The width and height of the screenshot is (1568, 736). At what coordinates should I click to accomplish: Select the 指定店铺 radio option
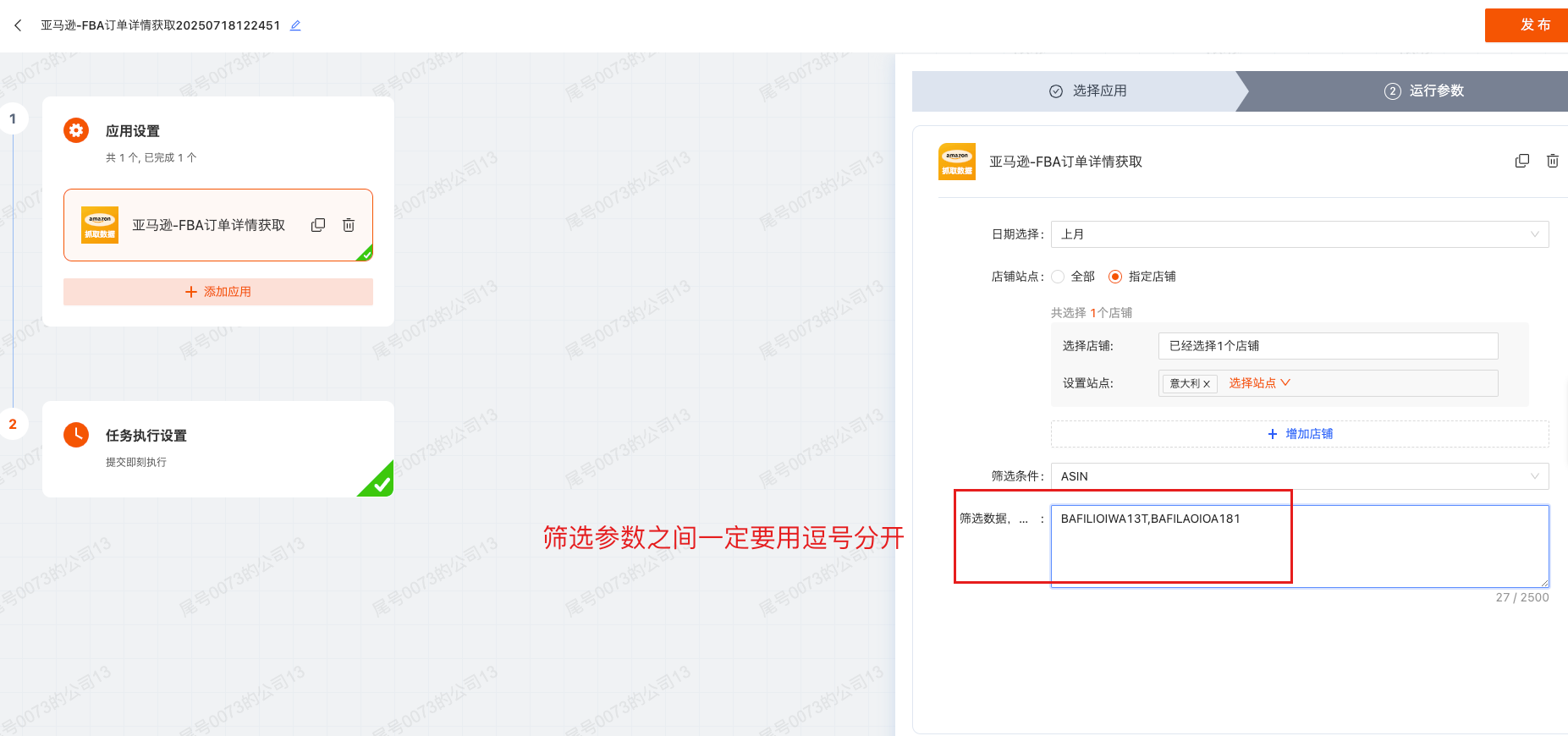pyautogui.click(x=1115, y=277)
